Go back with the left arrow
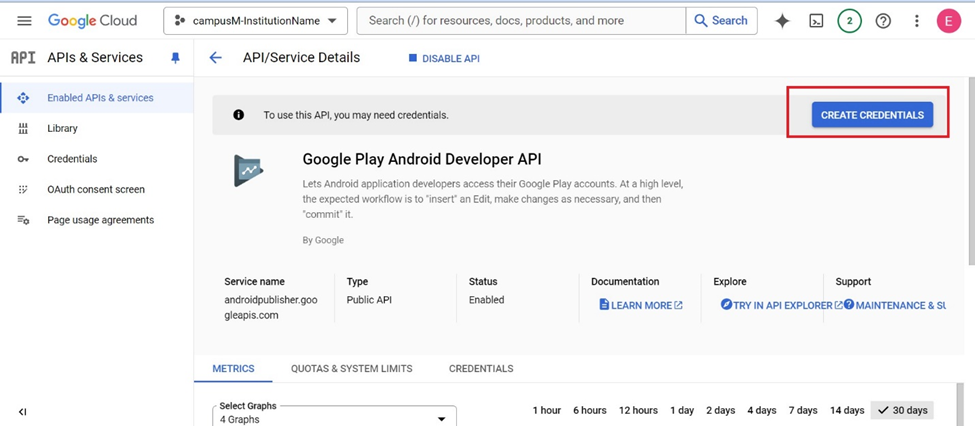 tap(215, 58)
